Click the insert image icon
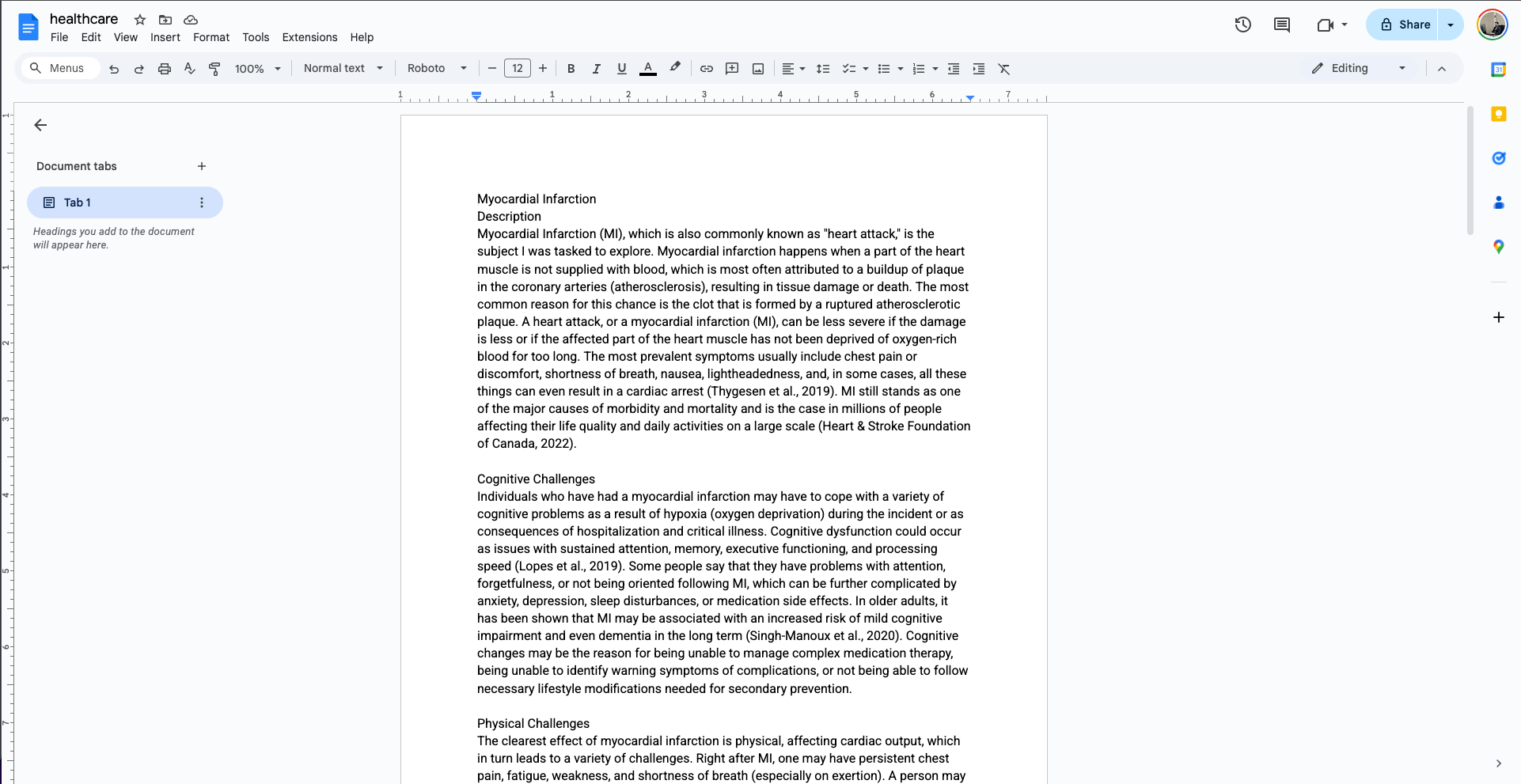Viewport: 1521px width, 784px height. 757,69
